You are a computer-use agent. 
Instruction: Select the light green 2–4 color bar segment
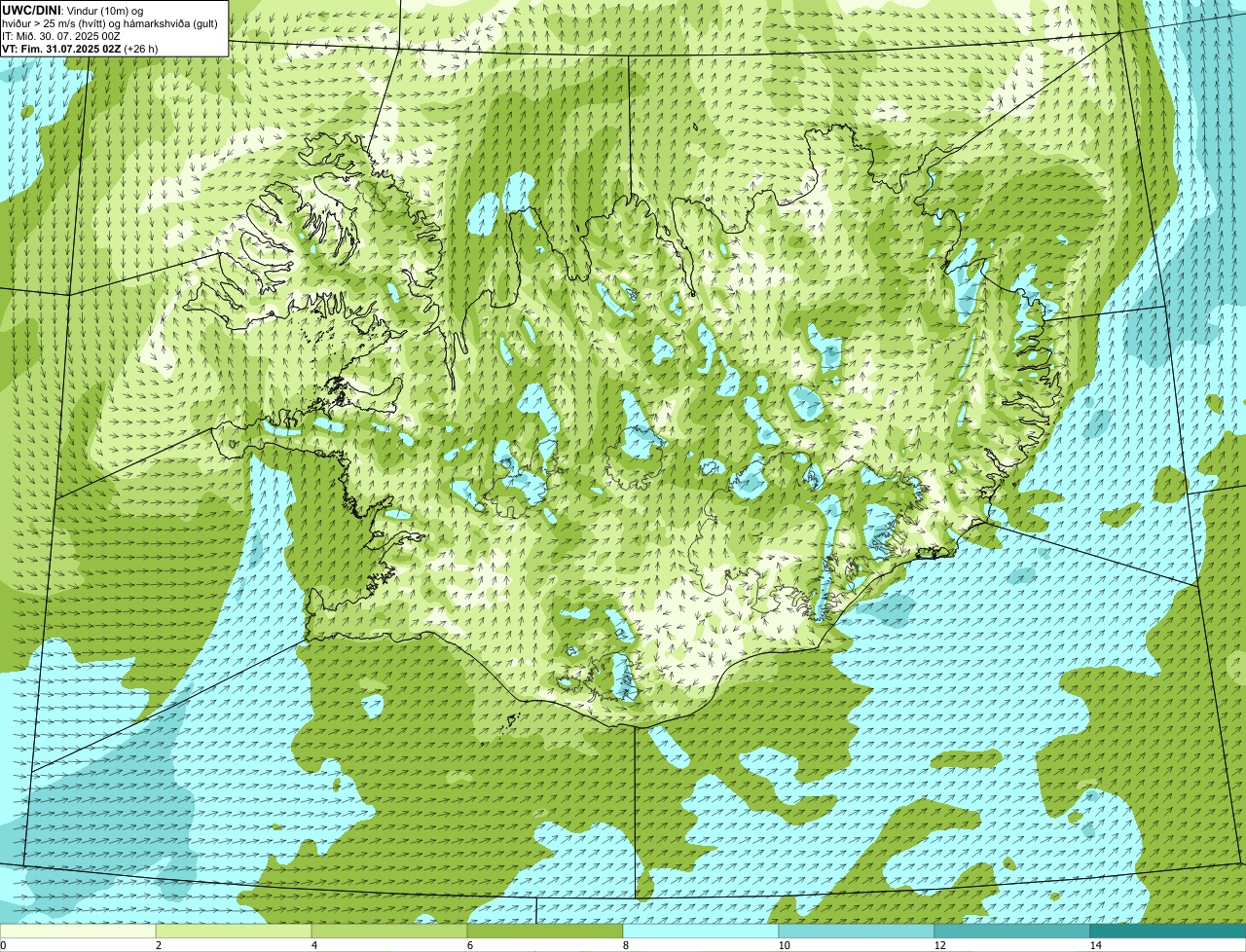coord(234,931)
